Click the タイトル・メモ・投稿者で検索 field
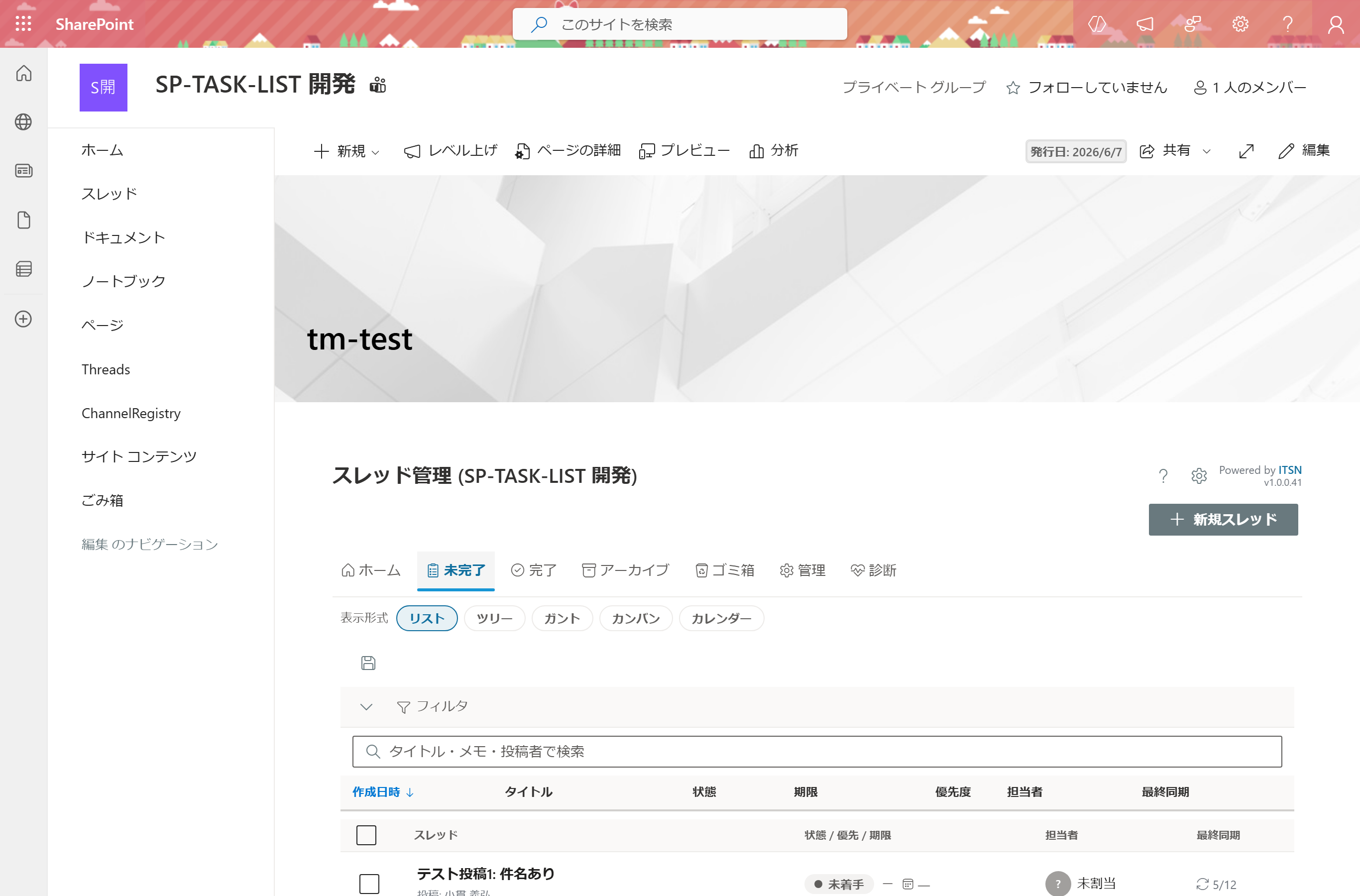 tap(816, 752)
